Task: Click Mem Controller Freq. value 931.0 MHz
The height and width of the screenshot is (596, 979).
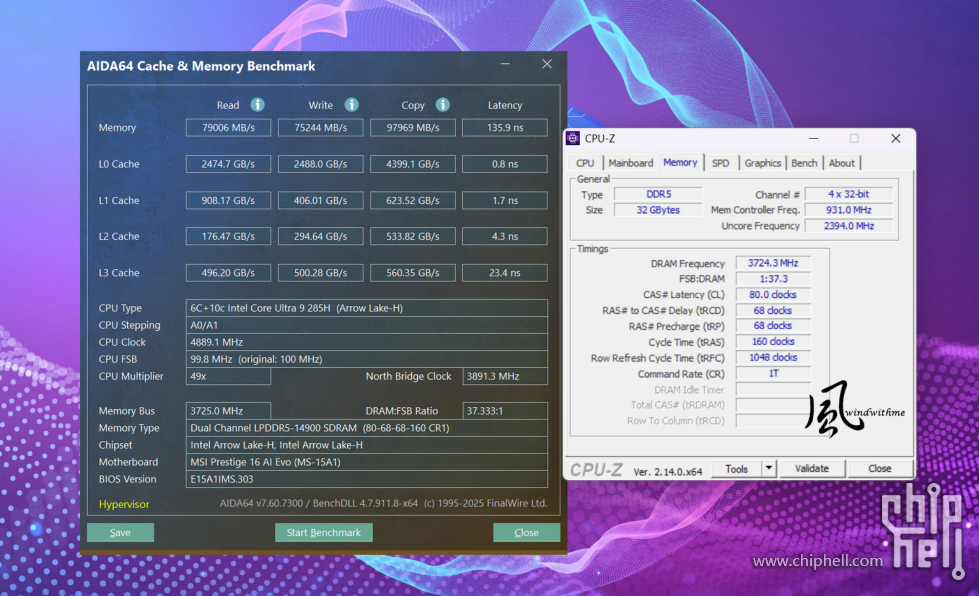Action: pyautogui.click(x=849, y=210)
